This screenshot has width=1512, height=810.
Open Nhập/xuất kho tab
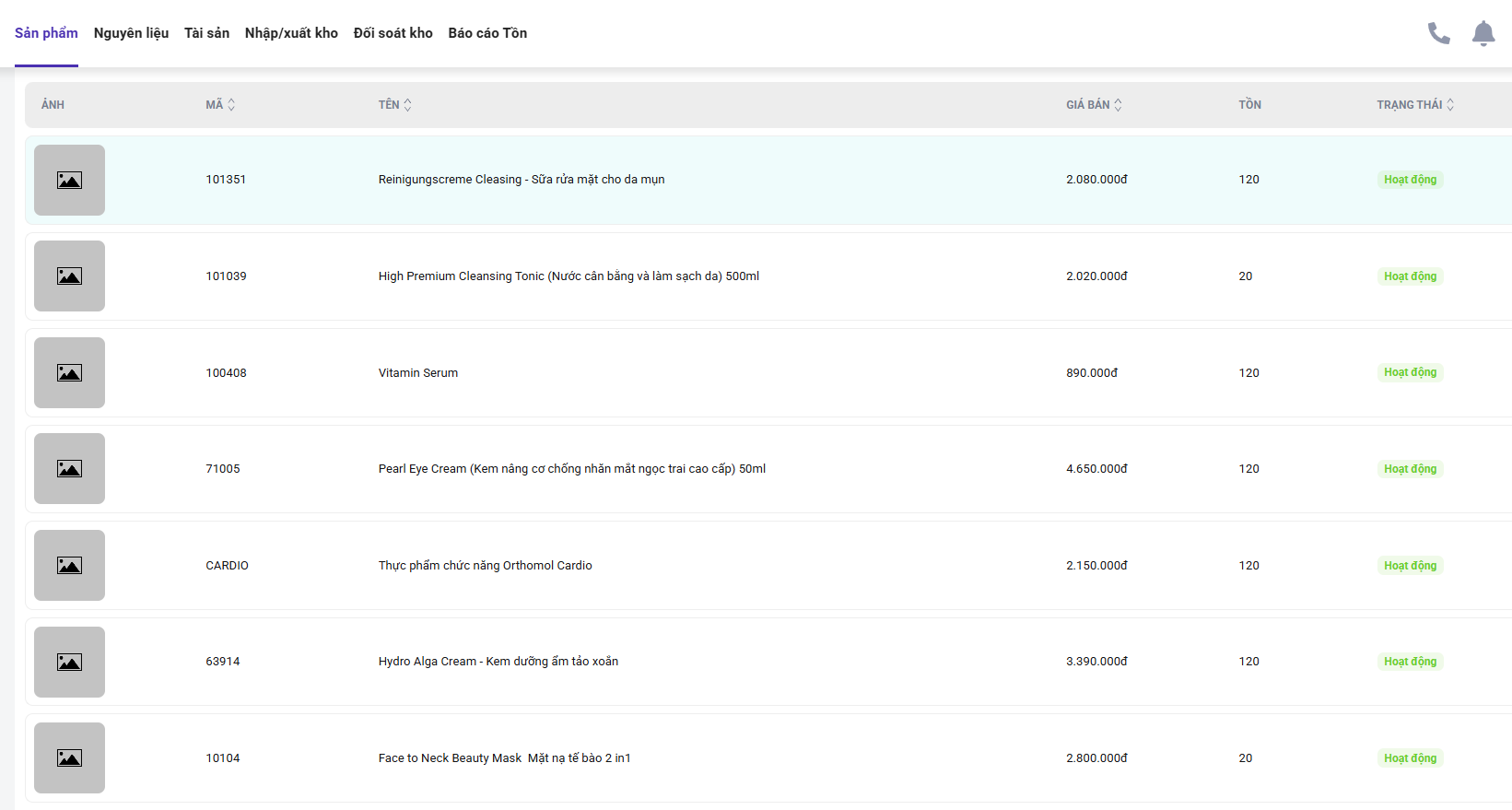[x=291, y=33]
